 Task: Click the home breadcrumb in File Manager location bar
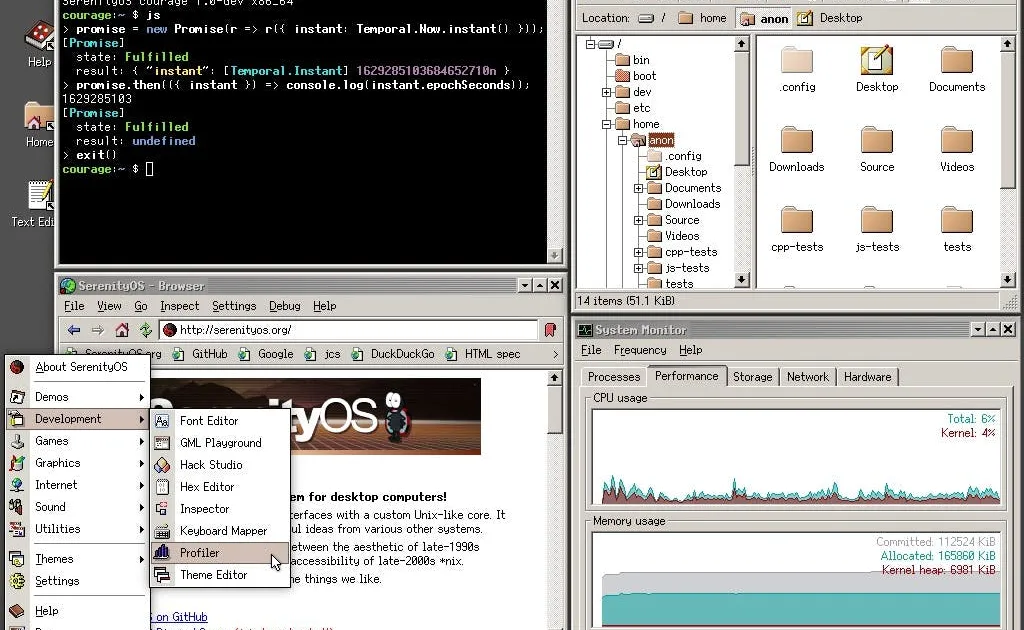tap(703, 18)
